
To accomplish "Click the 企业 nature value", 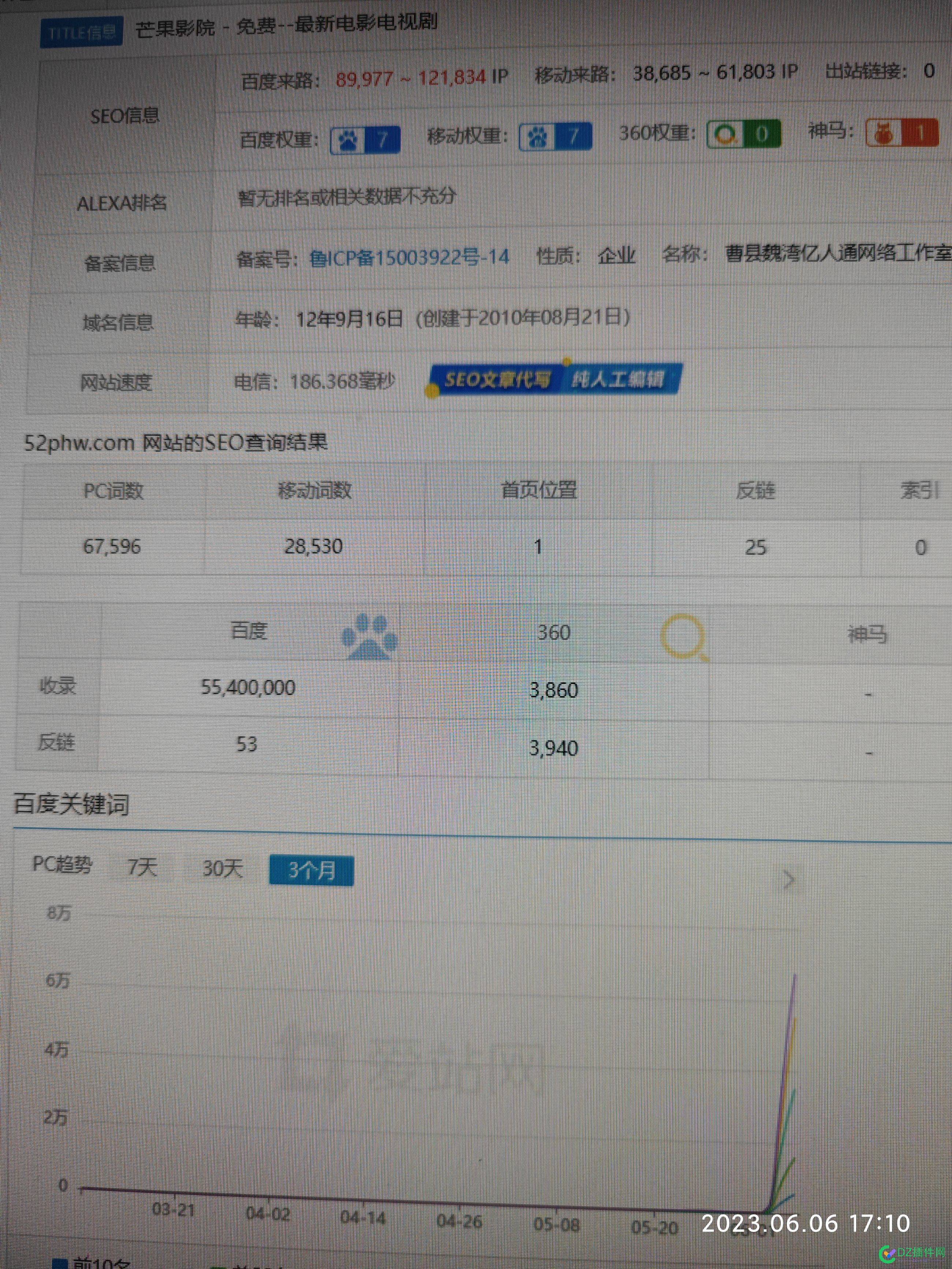I will click(x=617, y=255).
